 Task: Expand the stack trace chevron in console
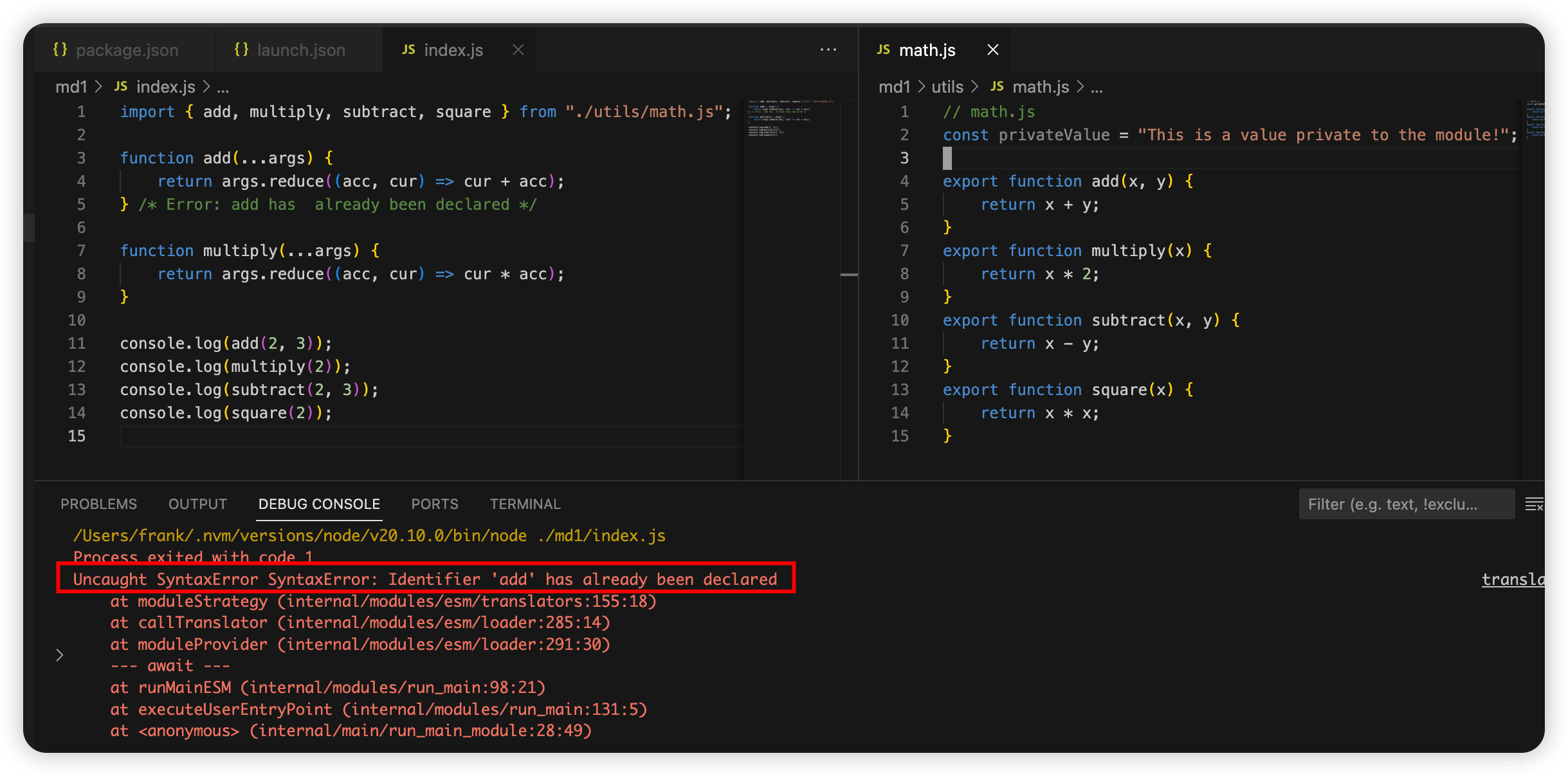click(60, 655)
